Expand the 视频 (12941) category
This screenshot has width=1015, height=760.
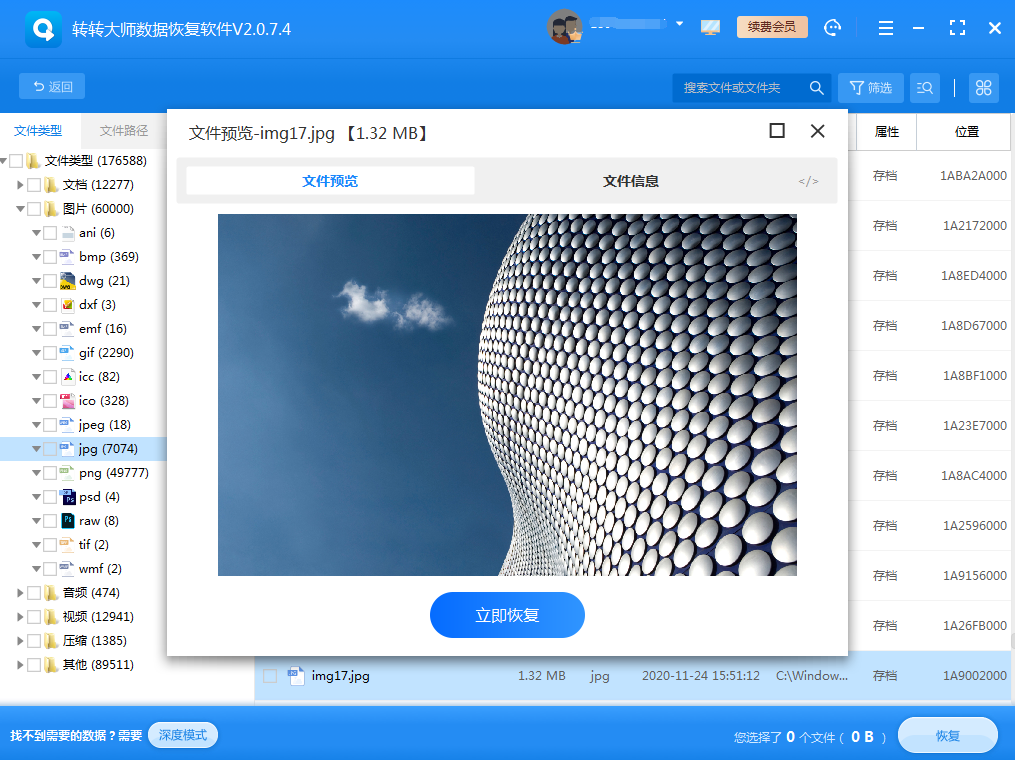18,616
